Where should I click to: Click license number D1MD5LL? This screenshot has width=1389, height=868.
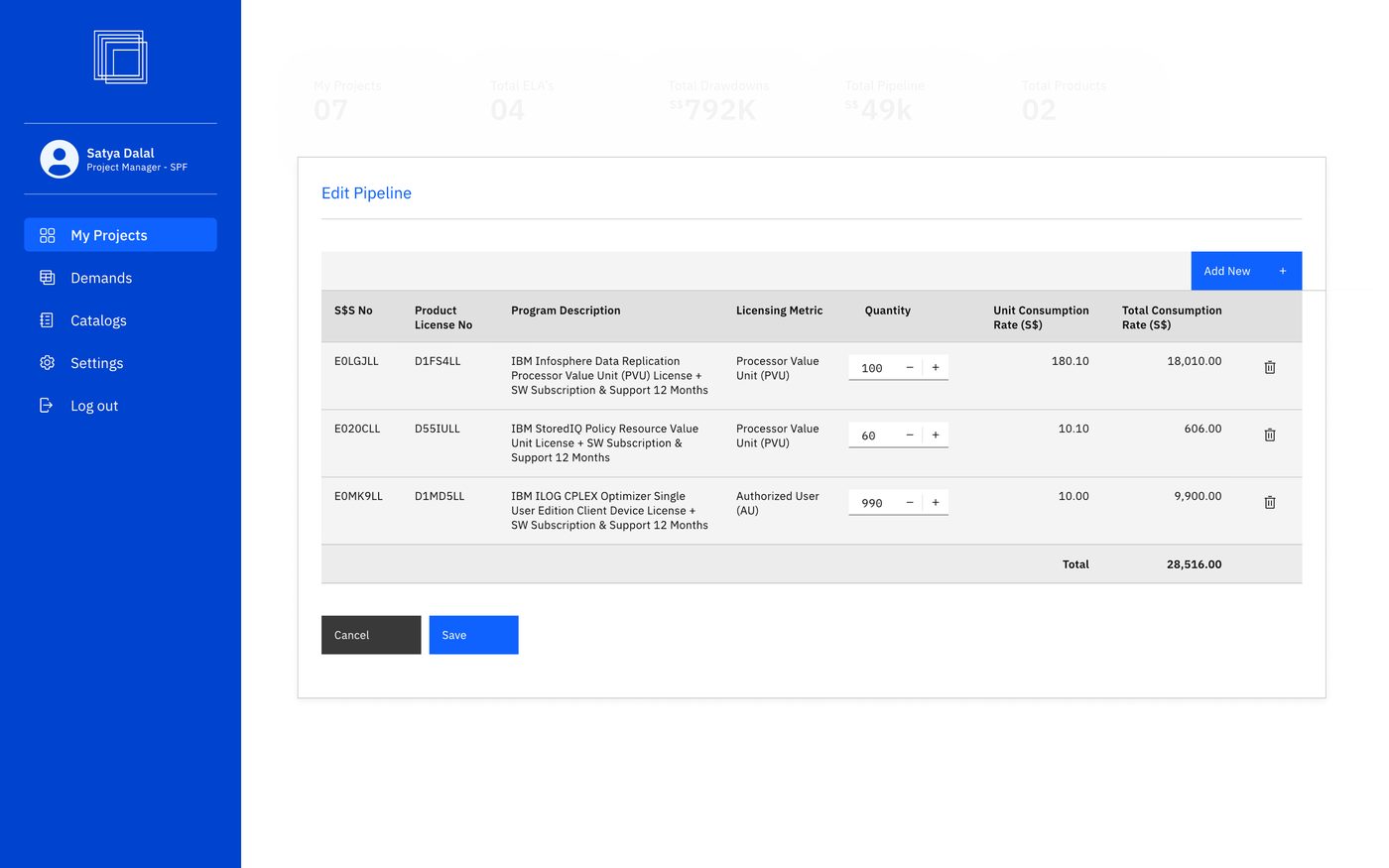[x=440, y=496]
